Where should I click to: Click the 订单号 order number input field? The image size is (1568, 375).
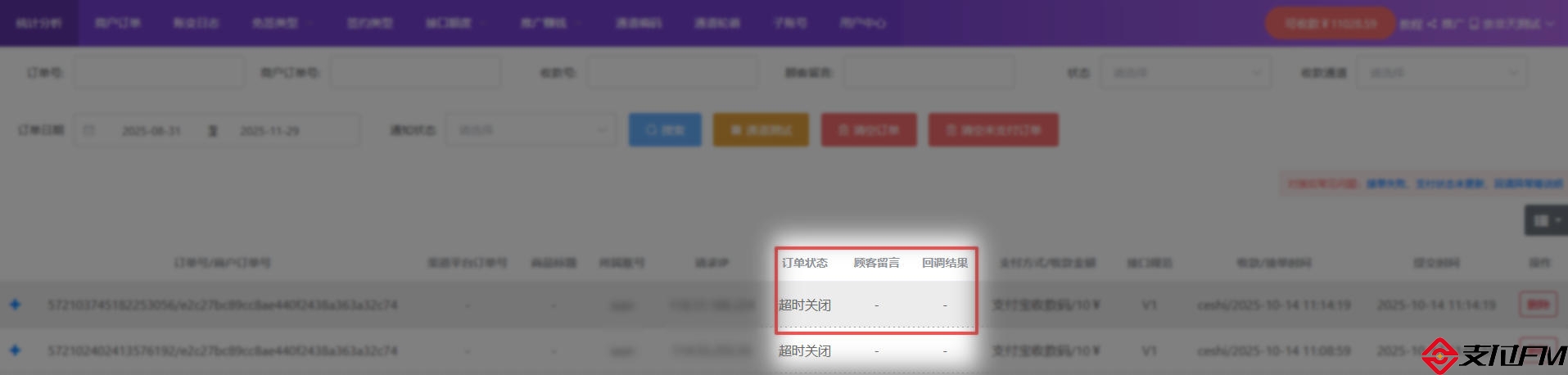coord(158,73)
